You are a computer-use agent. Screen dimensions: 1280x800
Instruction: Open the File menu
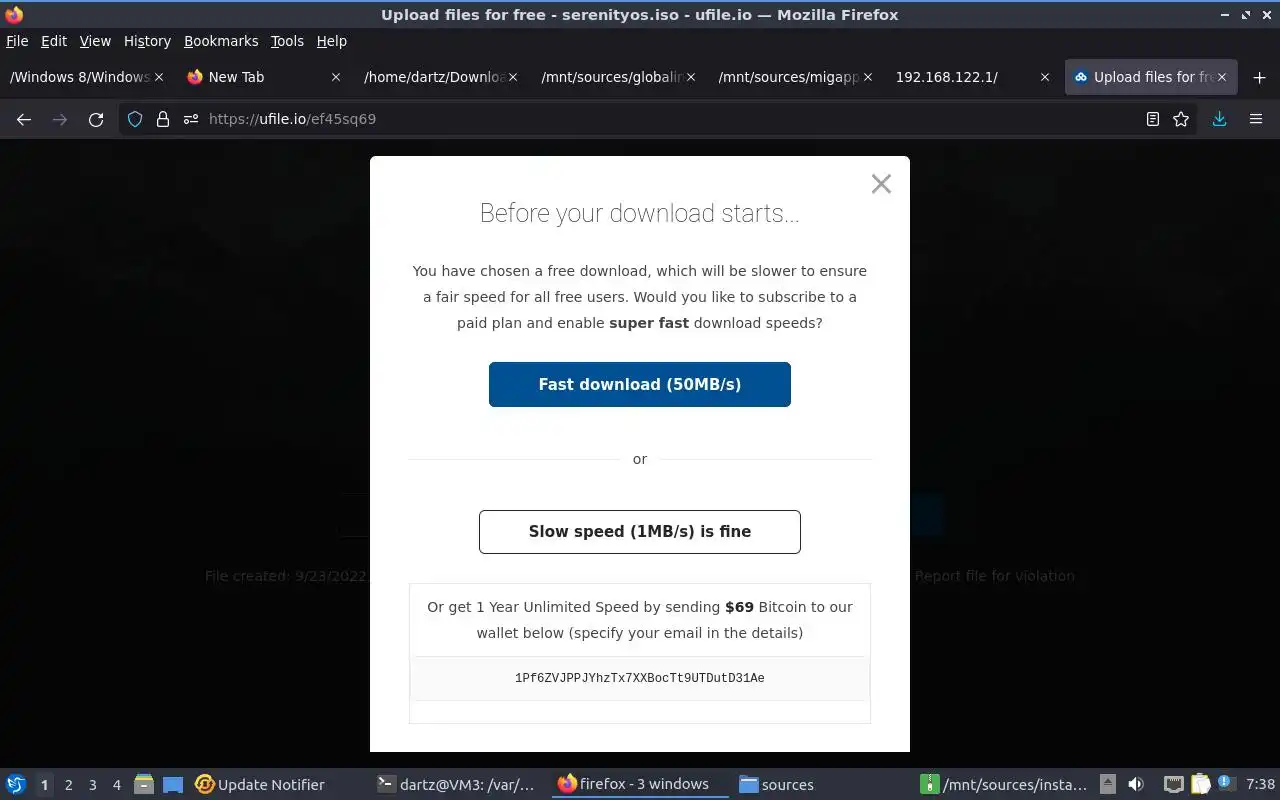17,41
